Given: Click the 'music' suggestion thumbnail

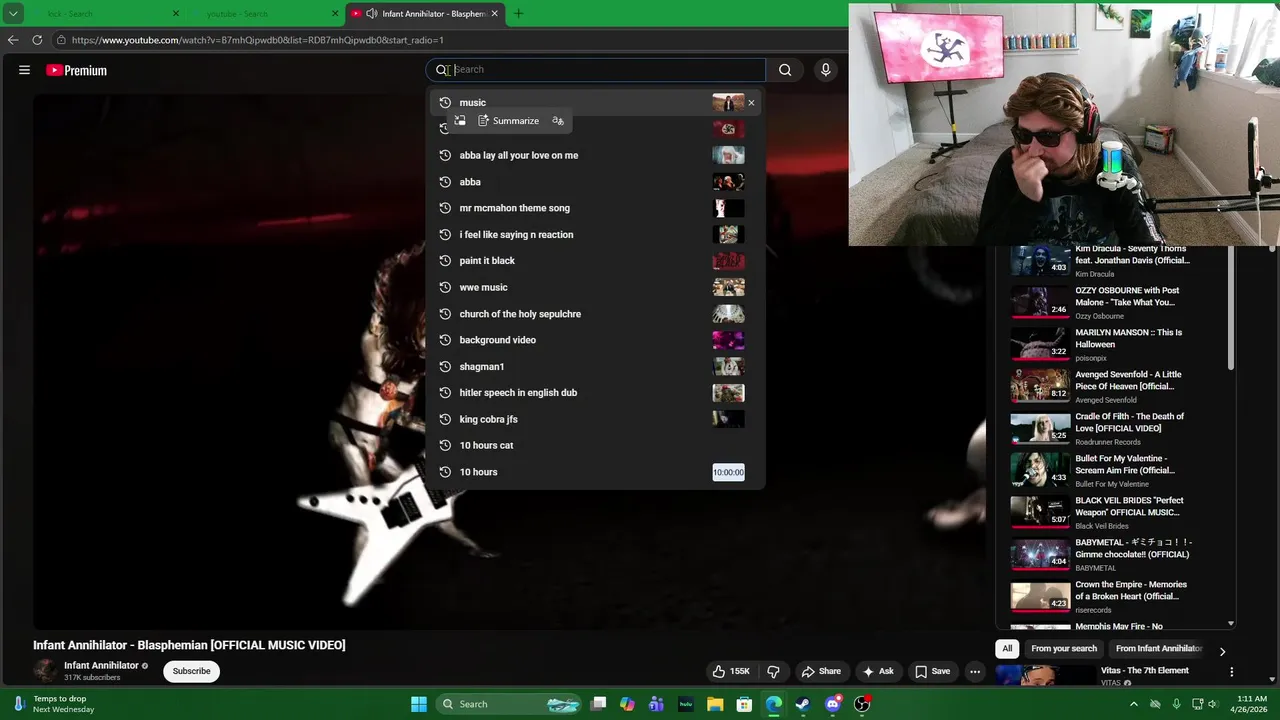Looking at the screenshot, I should [x=728, y=103].
